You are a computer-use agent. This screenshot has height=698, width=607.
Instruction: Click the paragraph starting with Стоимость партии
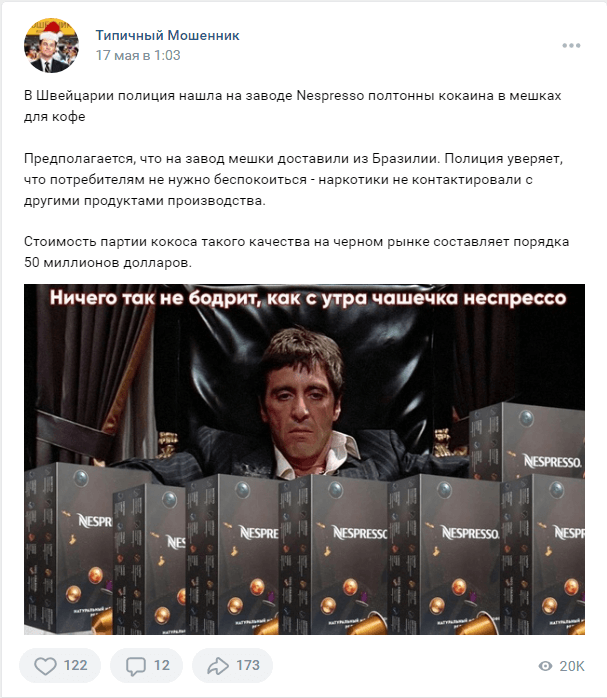coord(296,252)
